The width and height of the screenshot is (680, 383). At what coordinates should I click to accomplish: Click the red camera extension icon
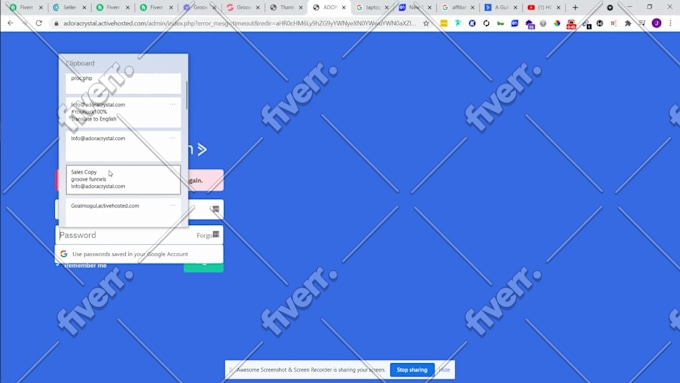click(x=571, y=24)
